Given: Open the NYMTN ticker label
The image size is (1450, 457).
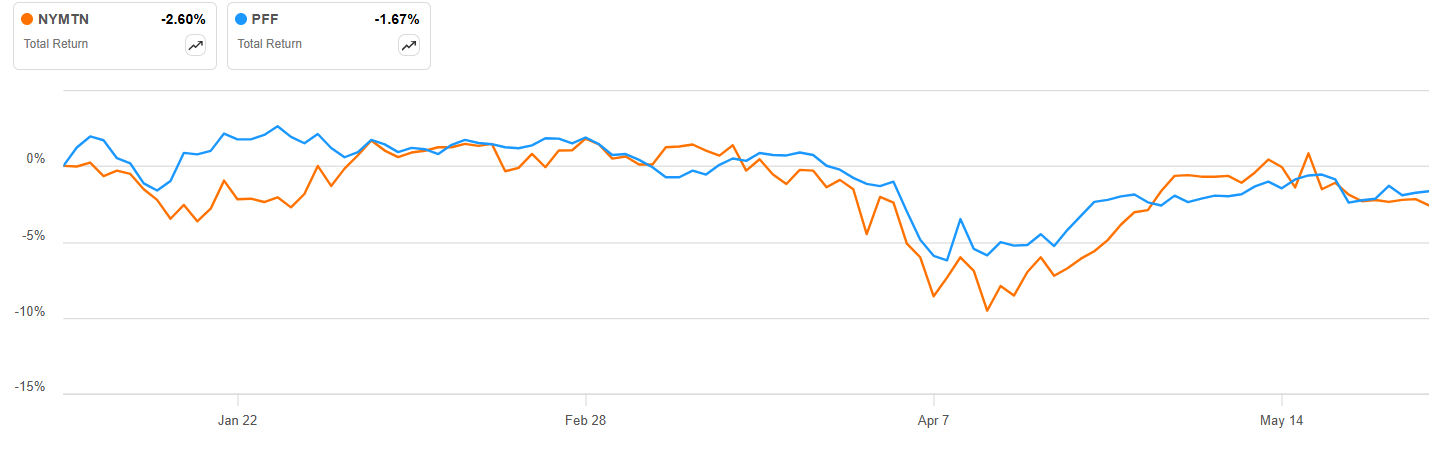Looking at the screenshot, I should (62, 19).
